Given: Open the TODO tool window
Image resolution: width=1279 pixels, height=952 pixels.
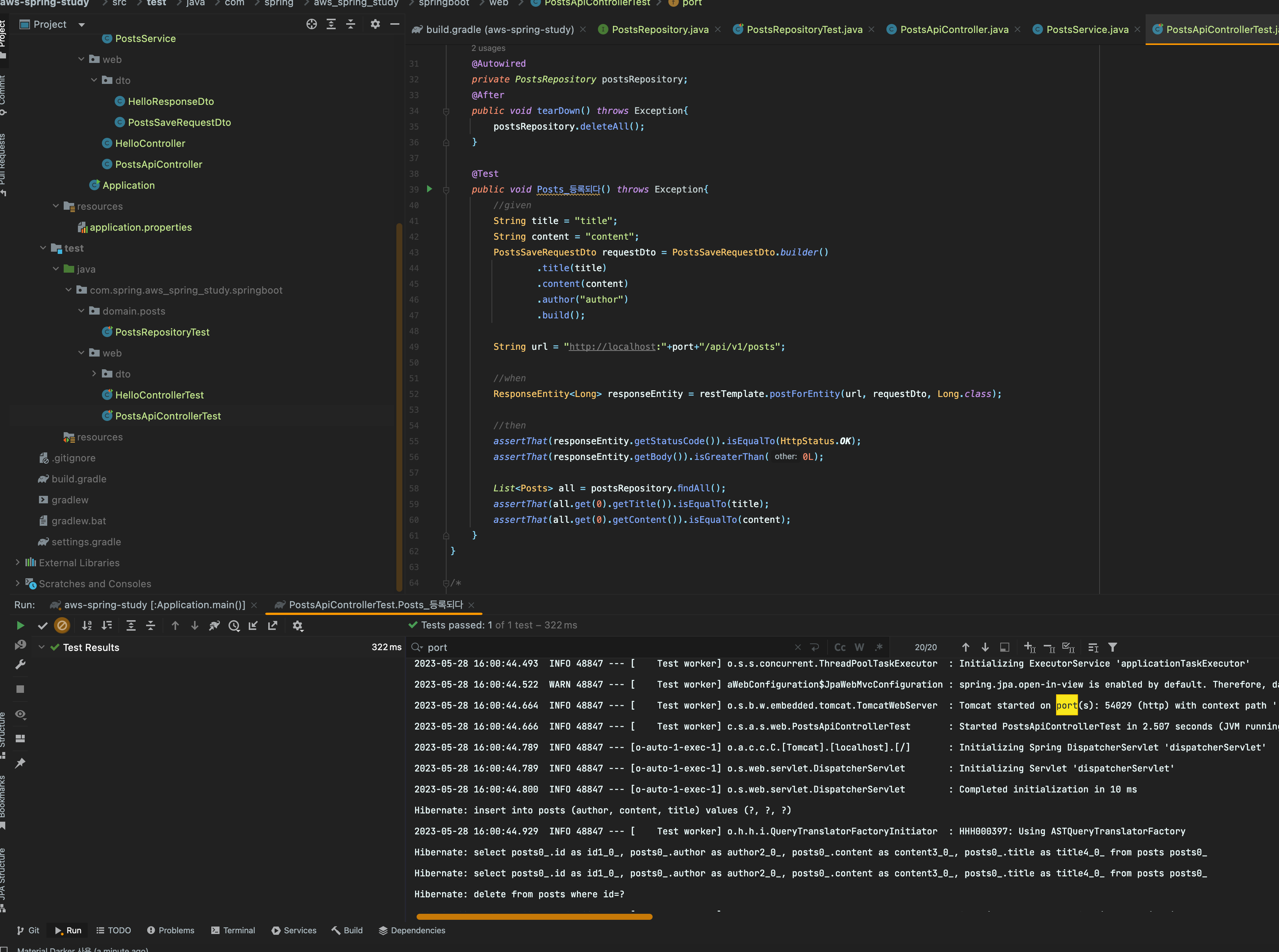Looking at the screenshot, I should pyautogui.click(x=114, y=930).
